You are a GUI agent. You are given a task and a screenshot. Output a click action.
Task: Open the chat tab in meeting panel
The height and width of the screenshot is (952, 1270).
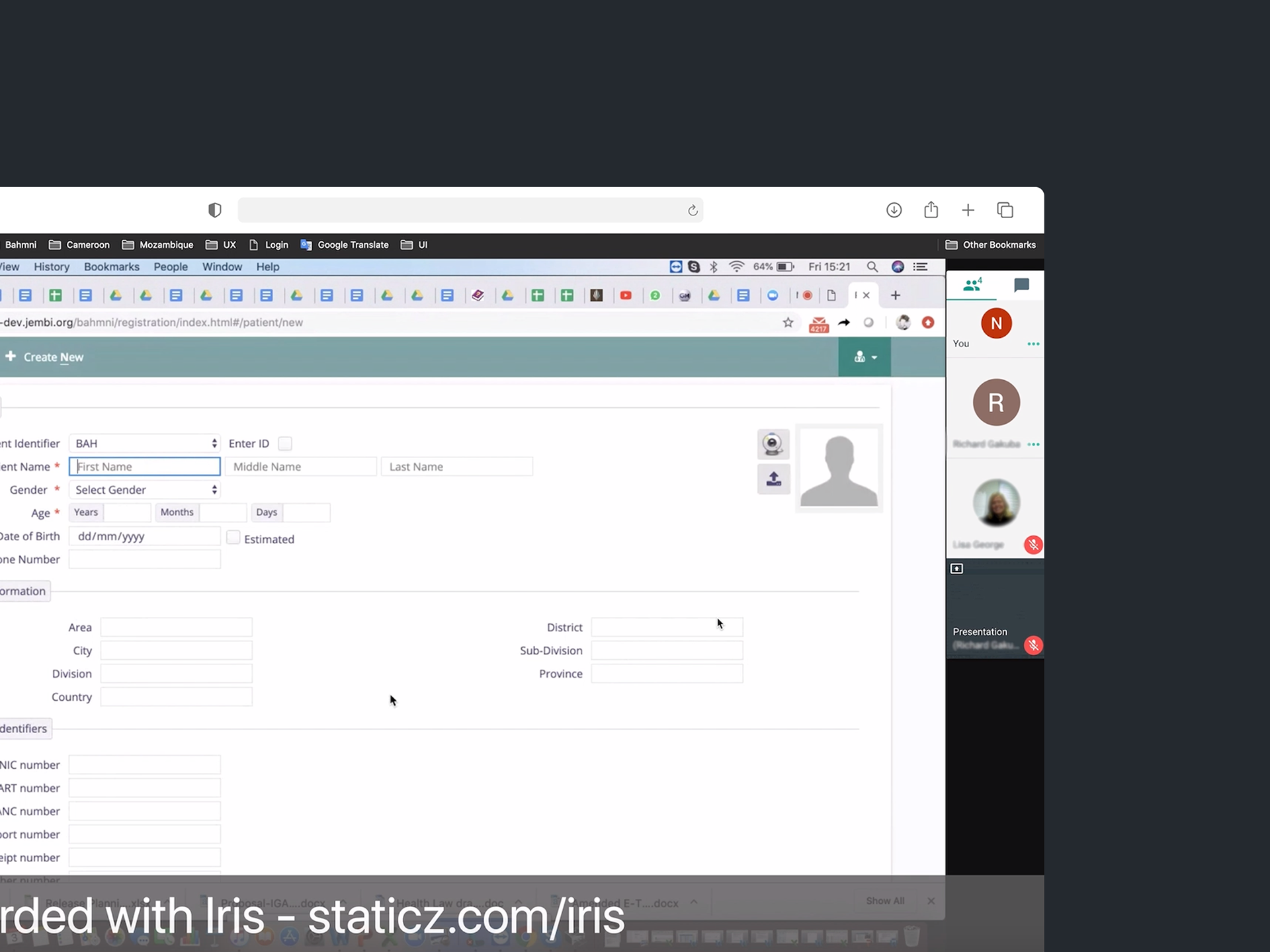point(1021,285)
